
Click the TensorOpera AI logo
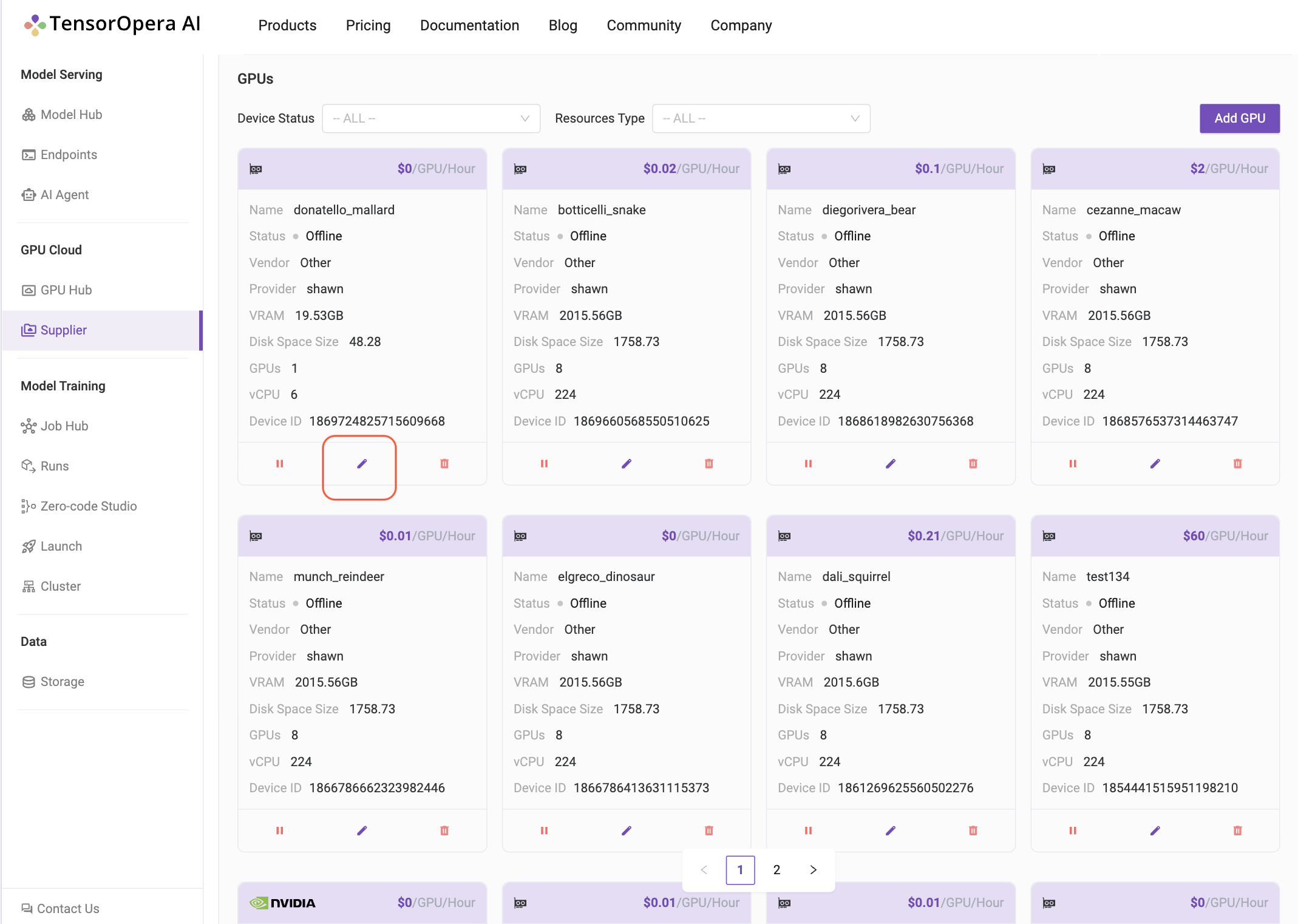(112, 24)
